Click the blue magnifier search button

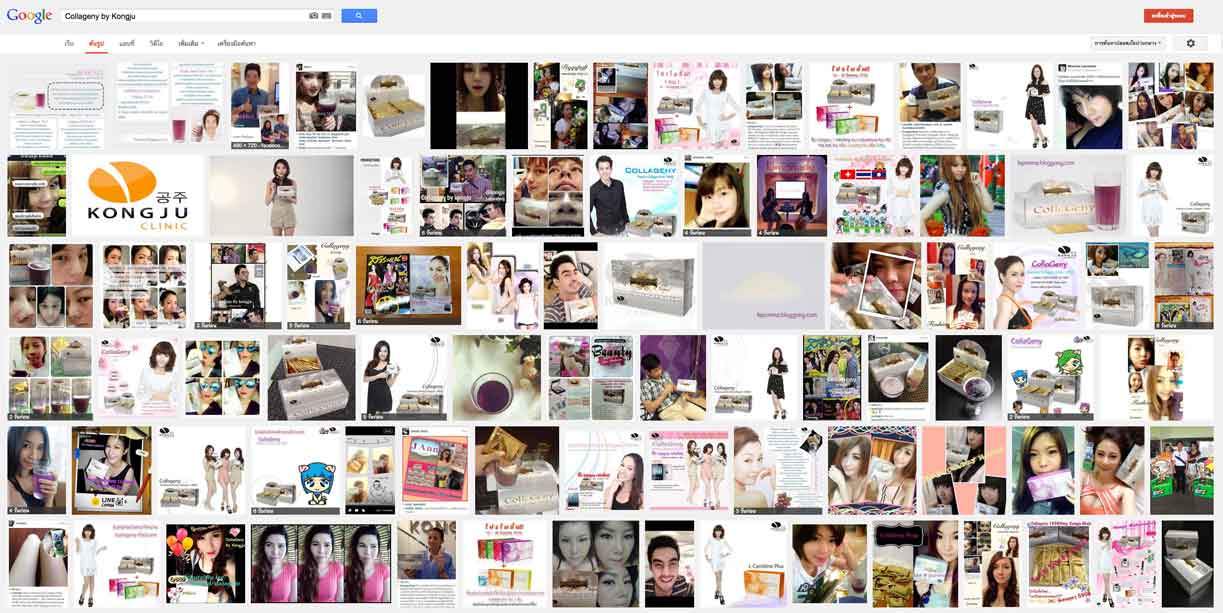[x=359, y=16]
